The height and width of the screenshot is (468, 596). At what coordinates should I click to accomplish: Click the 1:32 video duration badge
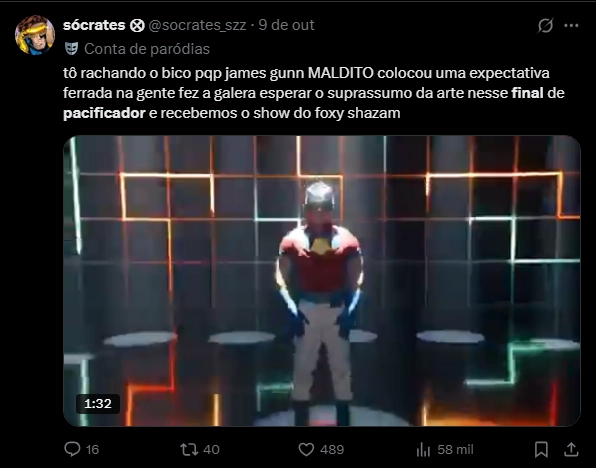click(98, 403)
